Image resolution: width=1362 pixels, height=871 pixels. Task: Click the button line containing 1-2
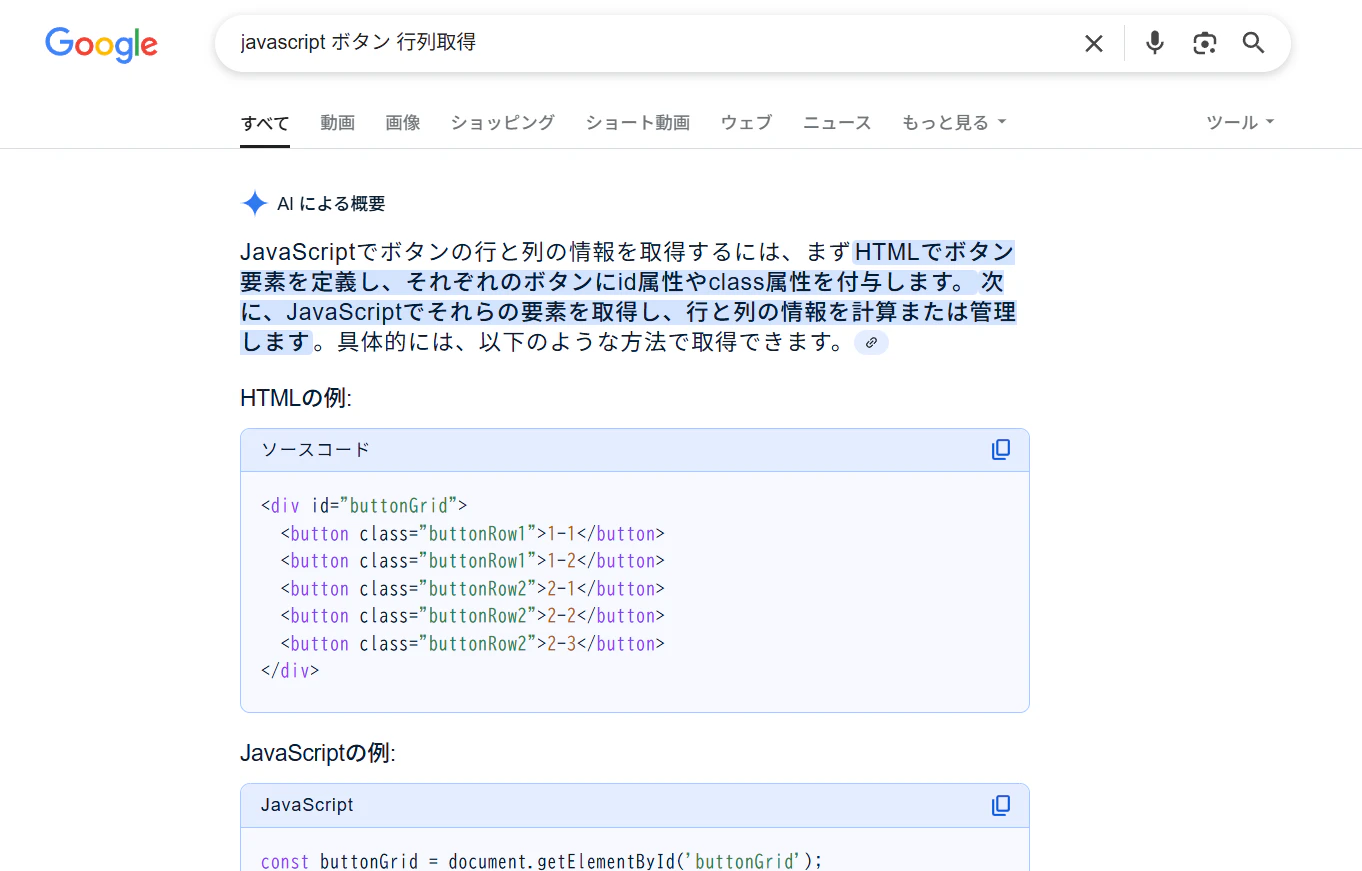tap(472, 561)
